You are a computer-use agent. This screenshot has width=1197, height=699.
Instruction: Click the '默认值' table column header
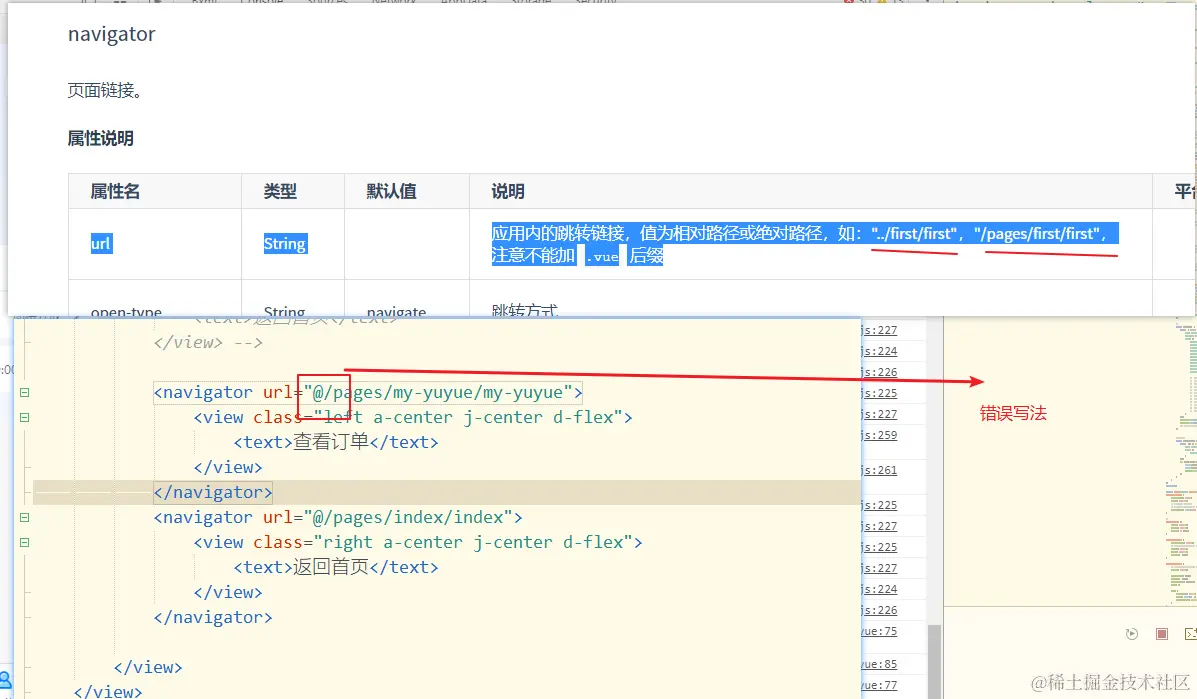[x=392, y=192]
